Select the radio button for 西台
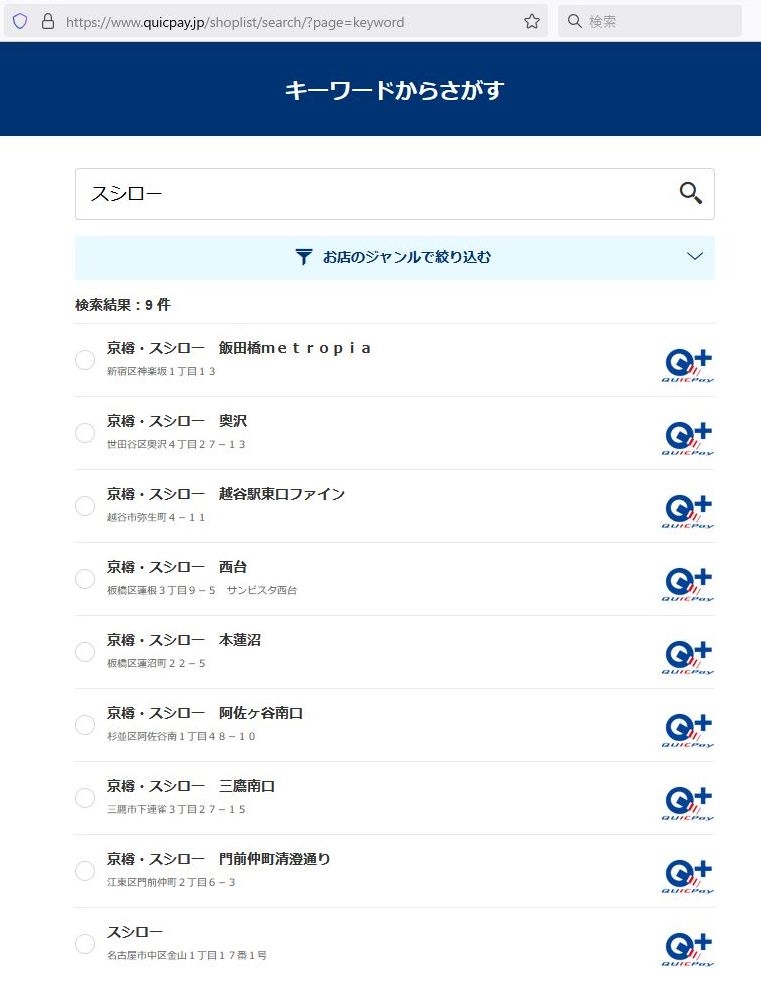 [x=85, y=578]
